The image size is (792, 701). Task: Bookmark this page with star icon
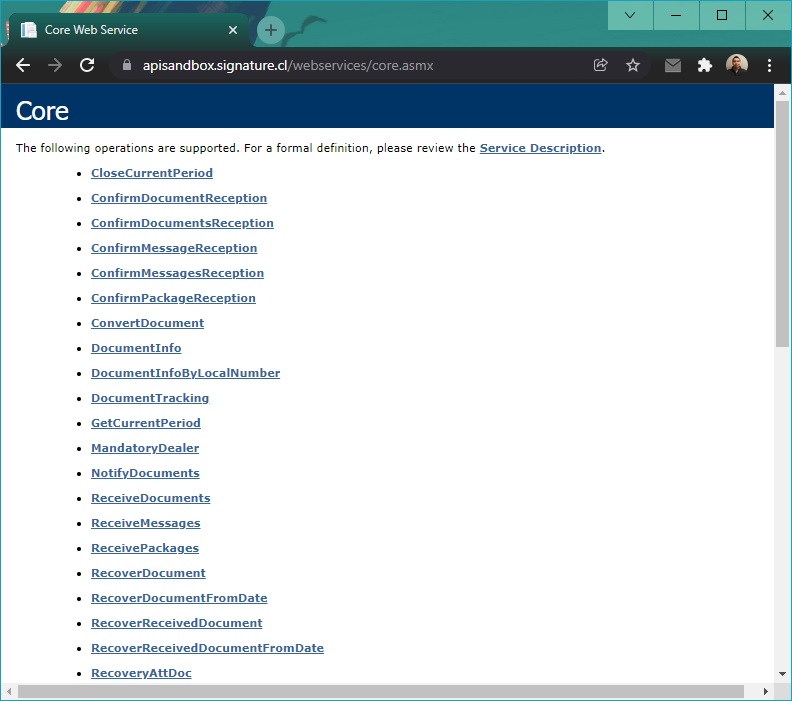pyautogui.click(x=632, y=65)
